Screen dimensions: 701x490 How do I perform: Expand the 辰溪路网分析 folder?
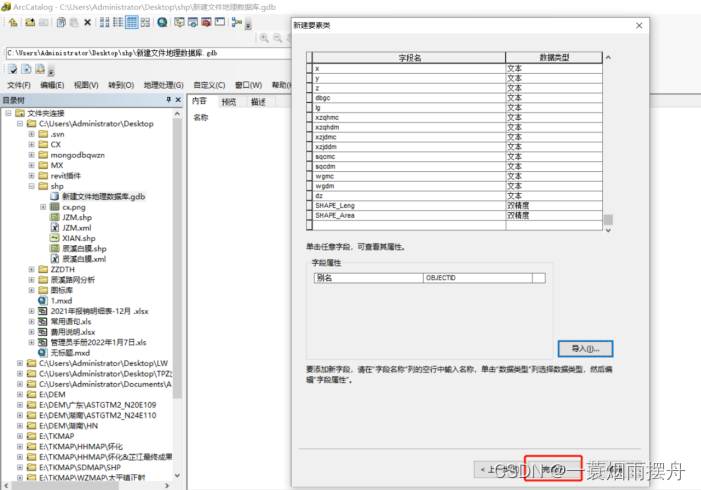[31, 280]
